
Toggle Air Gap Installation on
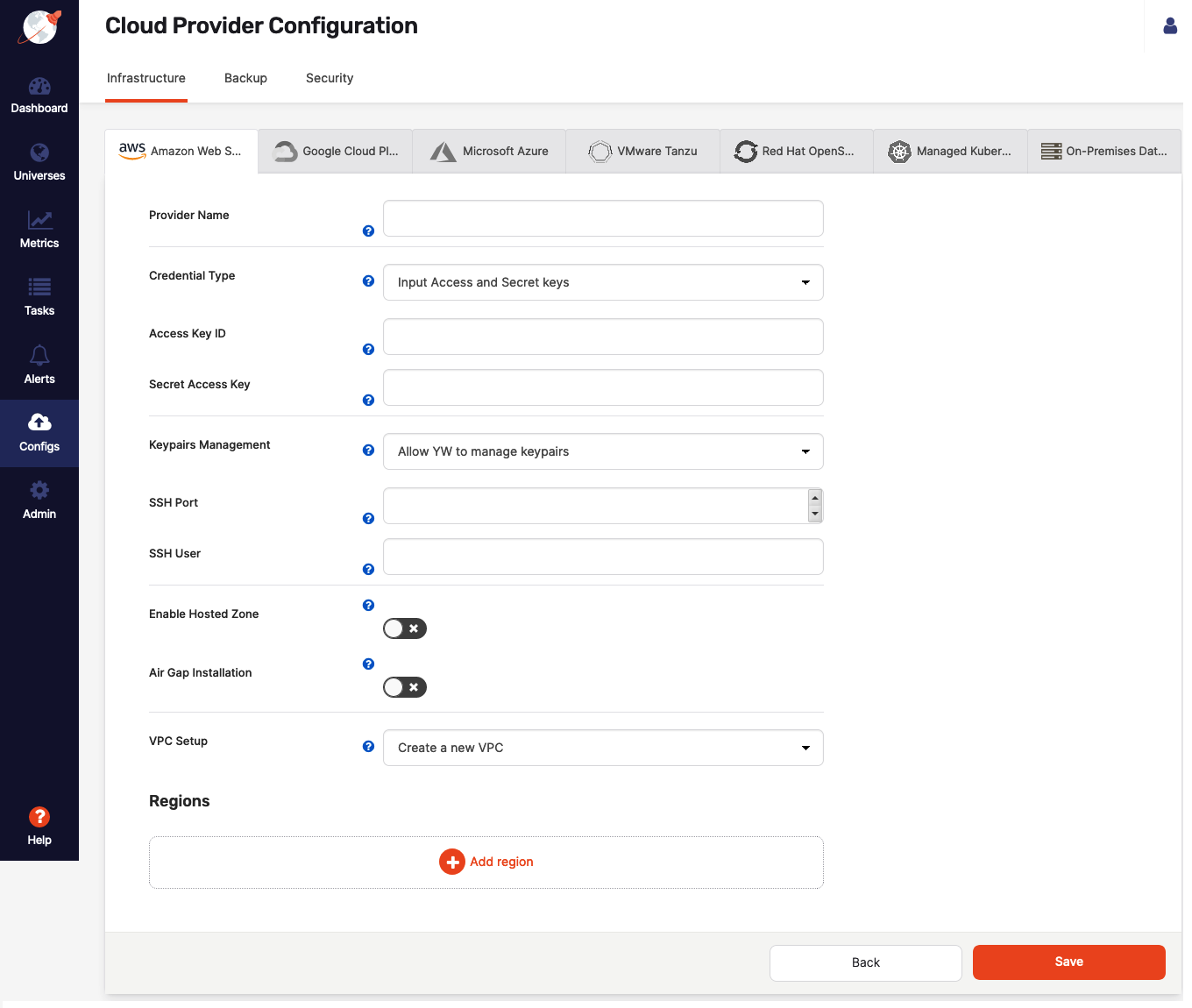[x=404, y=687]
